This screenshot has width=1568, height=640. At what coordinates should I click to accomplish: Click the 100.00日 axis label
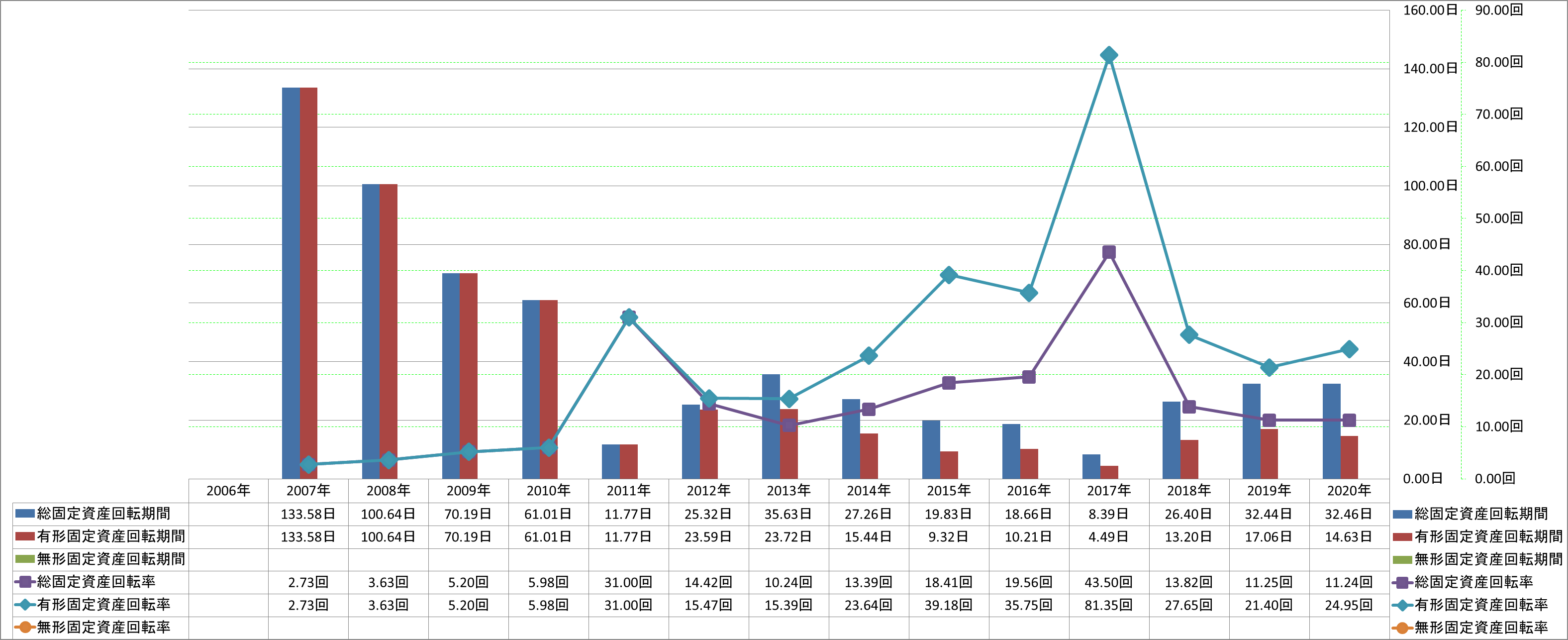pos(1430,186)
